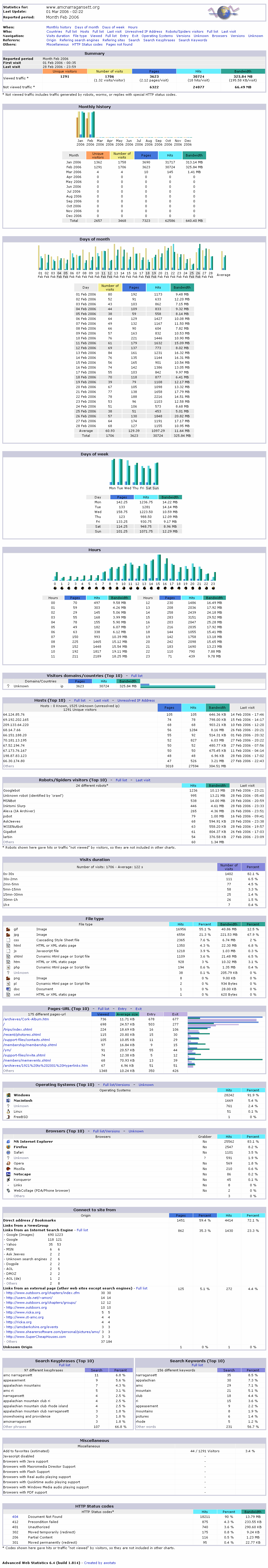Click the Netscape browser icon

click(8, 1174)
